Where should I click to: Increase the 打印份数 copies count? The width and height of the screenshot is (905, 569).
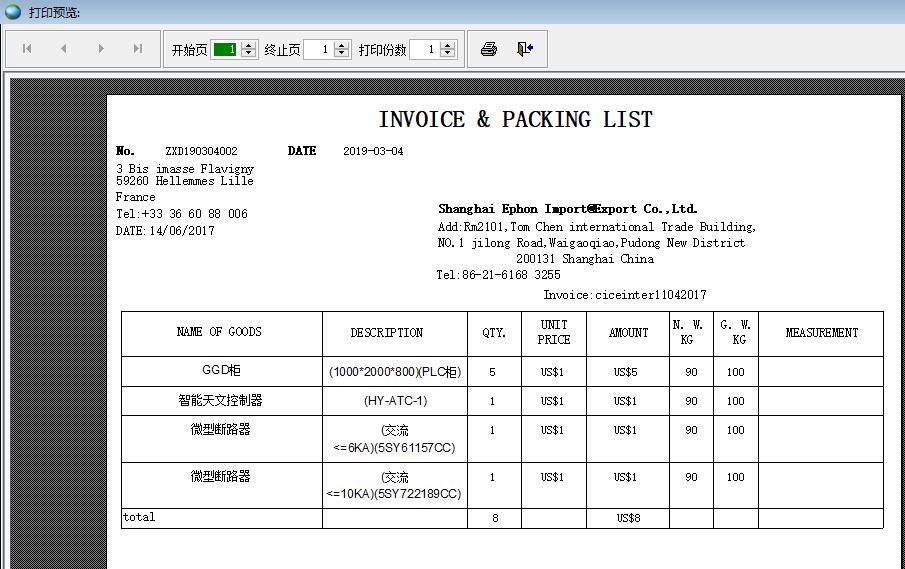point(448,45)
